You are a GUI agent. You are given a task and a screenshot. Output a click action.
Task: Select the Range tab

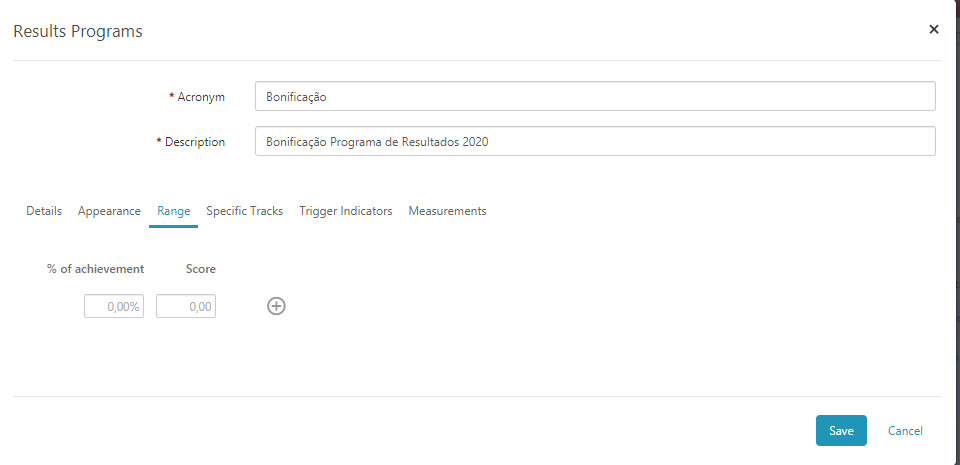(173, 211)
